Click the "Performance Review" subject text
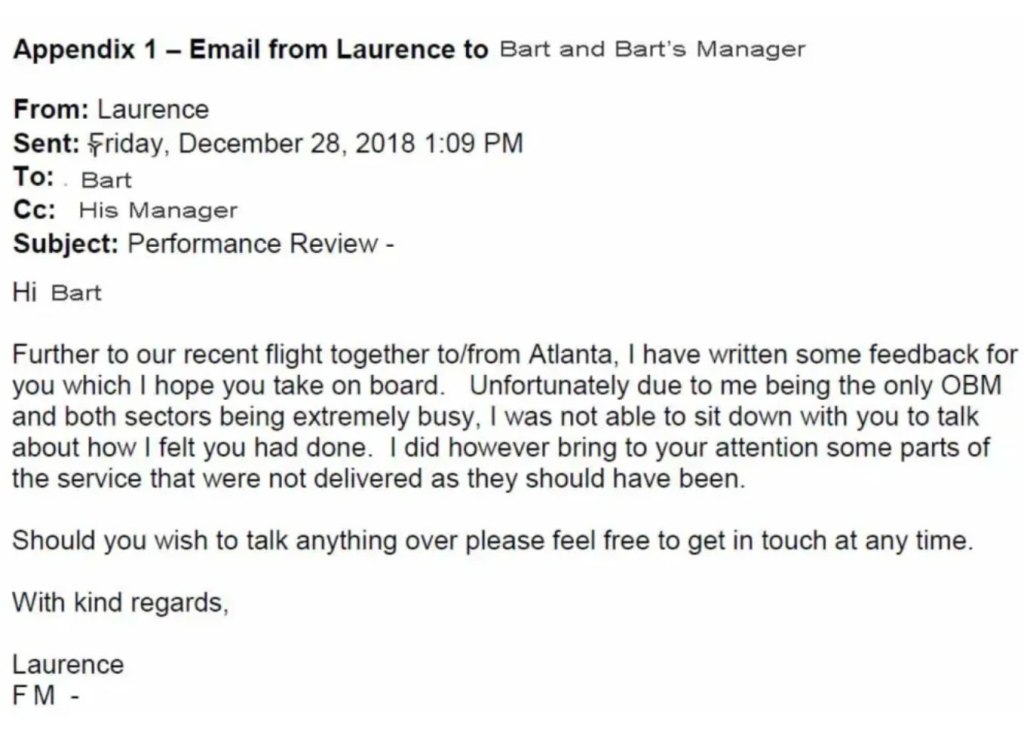 click(x=252, y=244)
